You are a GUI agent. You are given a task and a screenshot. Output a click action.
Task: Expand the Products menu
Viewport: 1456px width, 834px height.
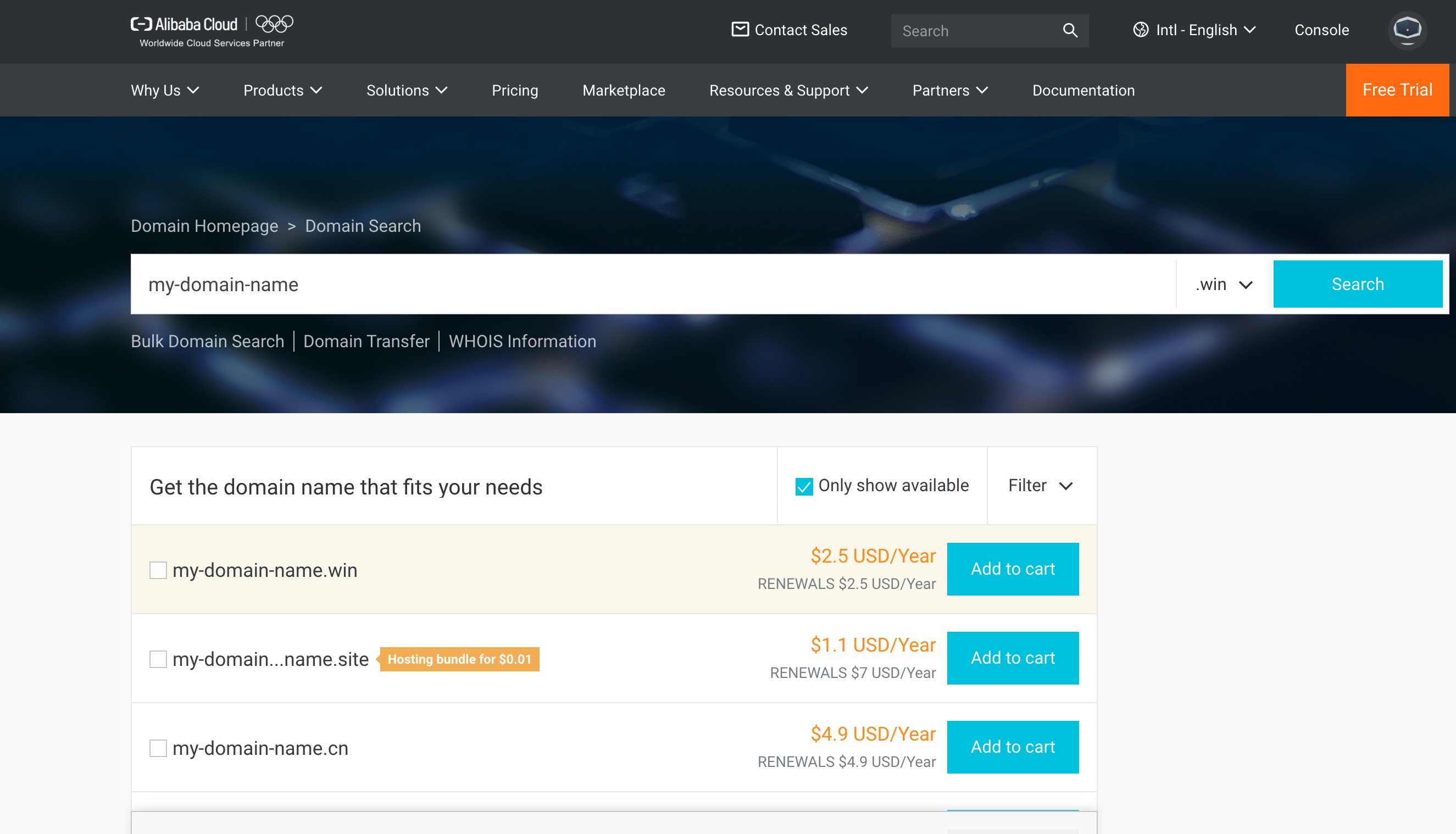(282, 91)
